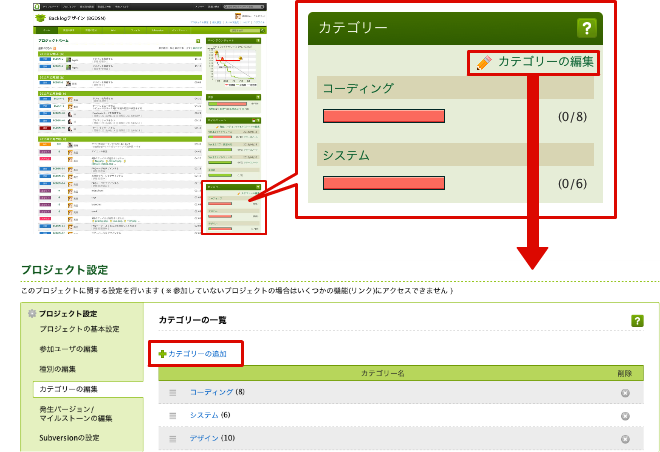The width and height of the screenshot is (660, 452).
Task: Click the プロジェクト設定 page heading
Action: pos(64,270)
